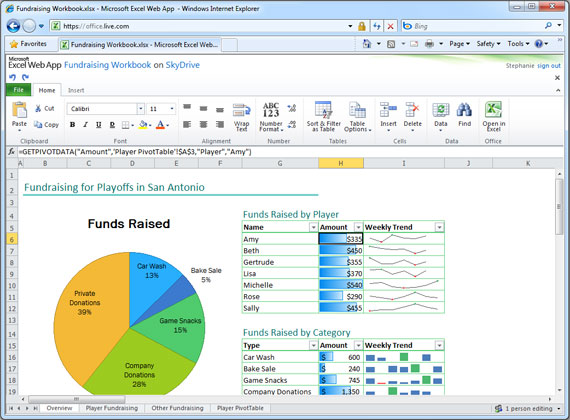Viewport: 570px width, 420px height.
Task: Switch to the Home ribbon tab
Action: [x=47, y=90]
